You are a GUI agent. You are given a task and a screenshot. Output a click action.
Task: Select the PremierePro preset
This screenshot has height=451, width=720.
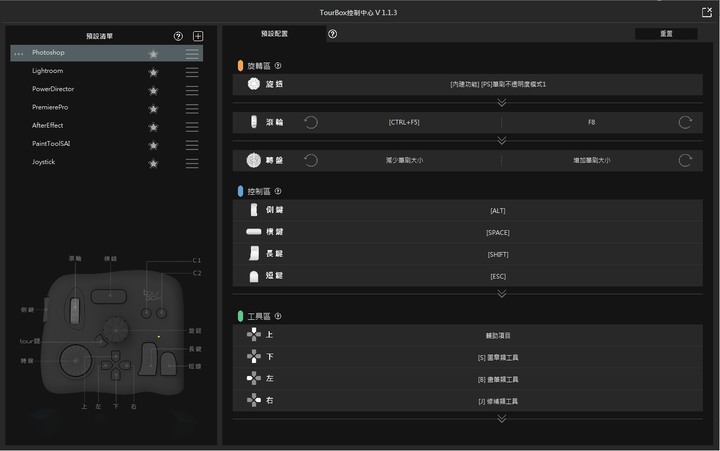click(x=50, y=107)
